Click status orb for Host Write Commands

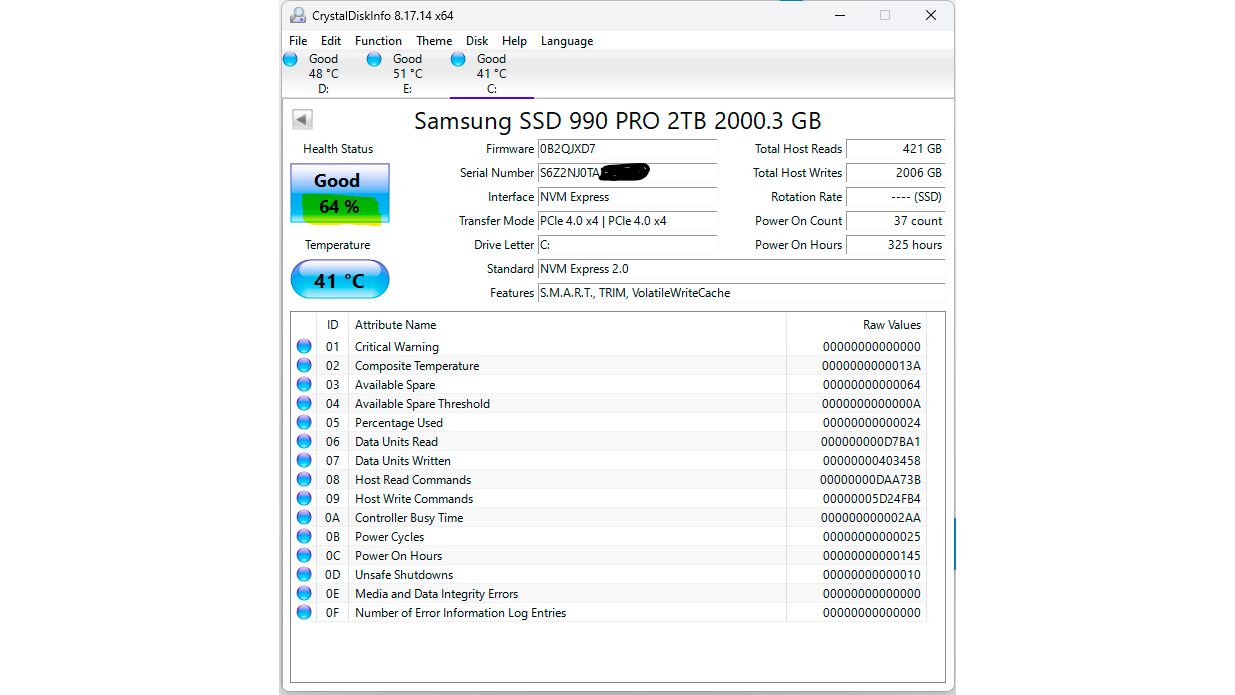click(304, 499)
